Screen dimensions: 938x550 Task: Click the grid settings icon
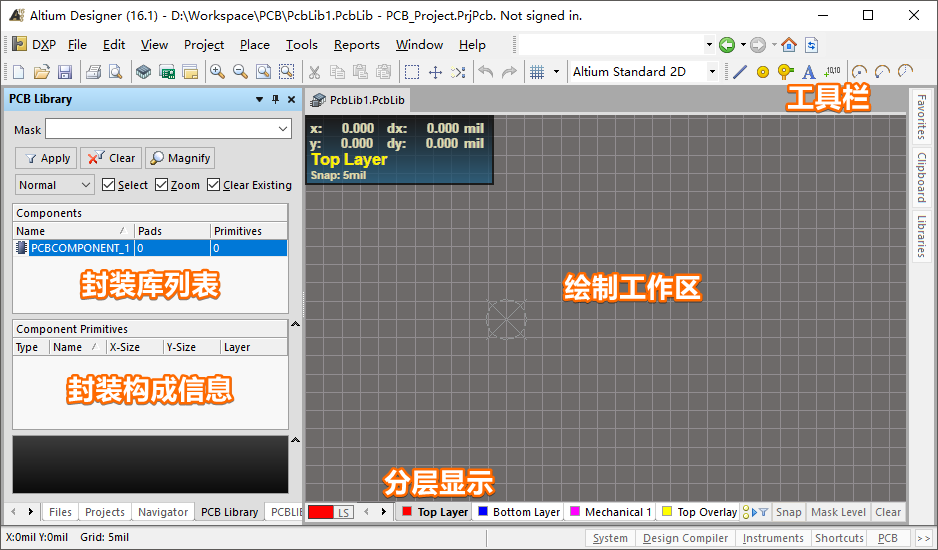pyautogui.click(x=537, y=72)
